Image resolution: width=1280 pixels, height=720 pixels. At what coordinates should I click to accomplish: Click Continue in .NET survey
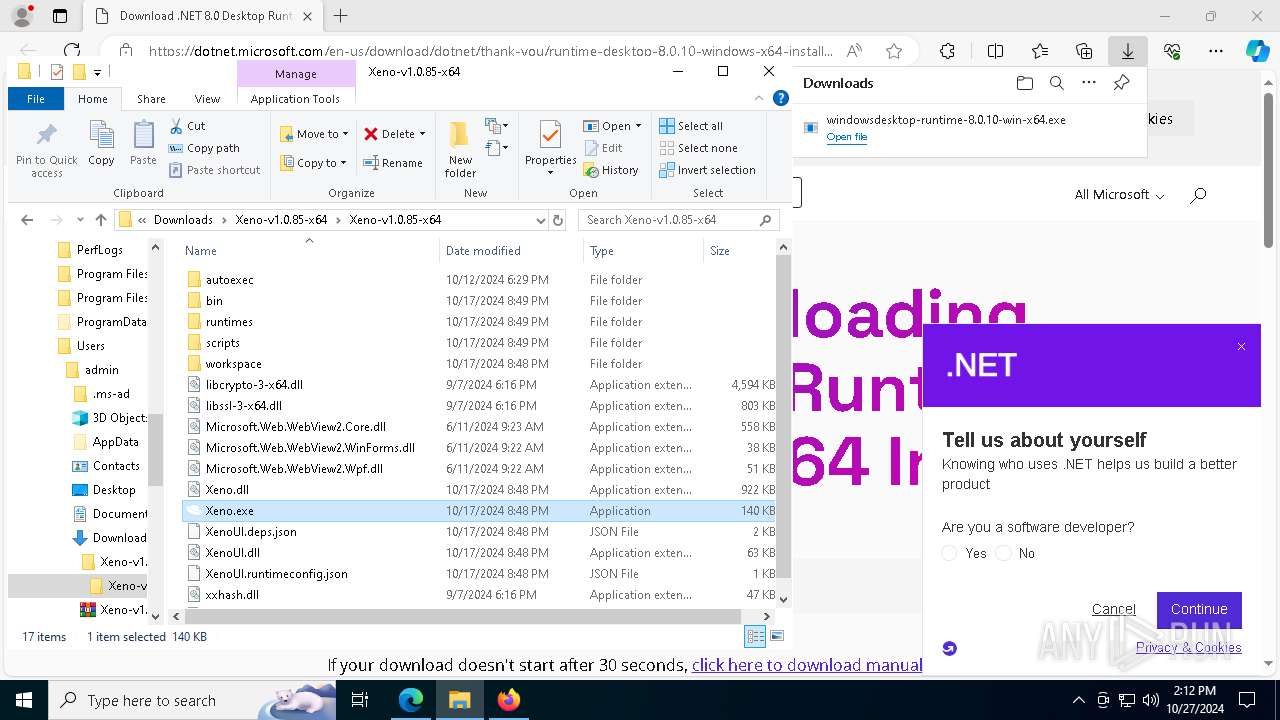click(1199, 610)
